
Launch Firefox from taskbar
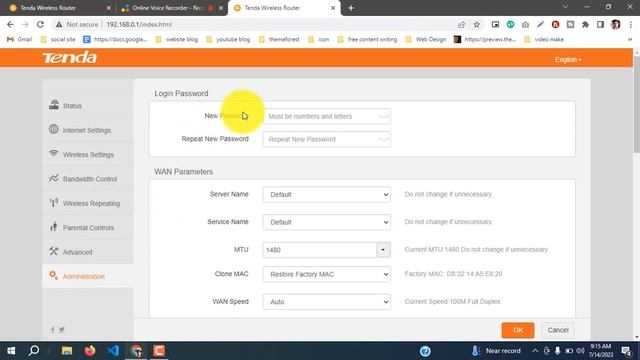[x=90, y=351]
